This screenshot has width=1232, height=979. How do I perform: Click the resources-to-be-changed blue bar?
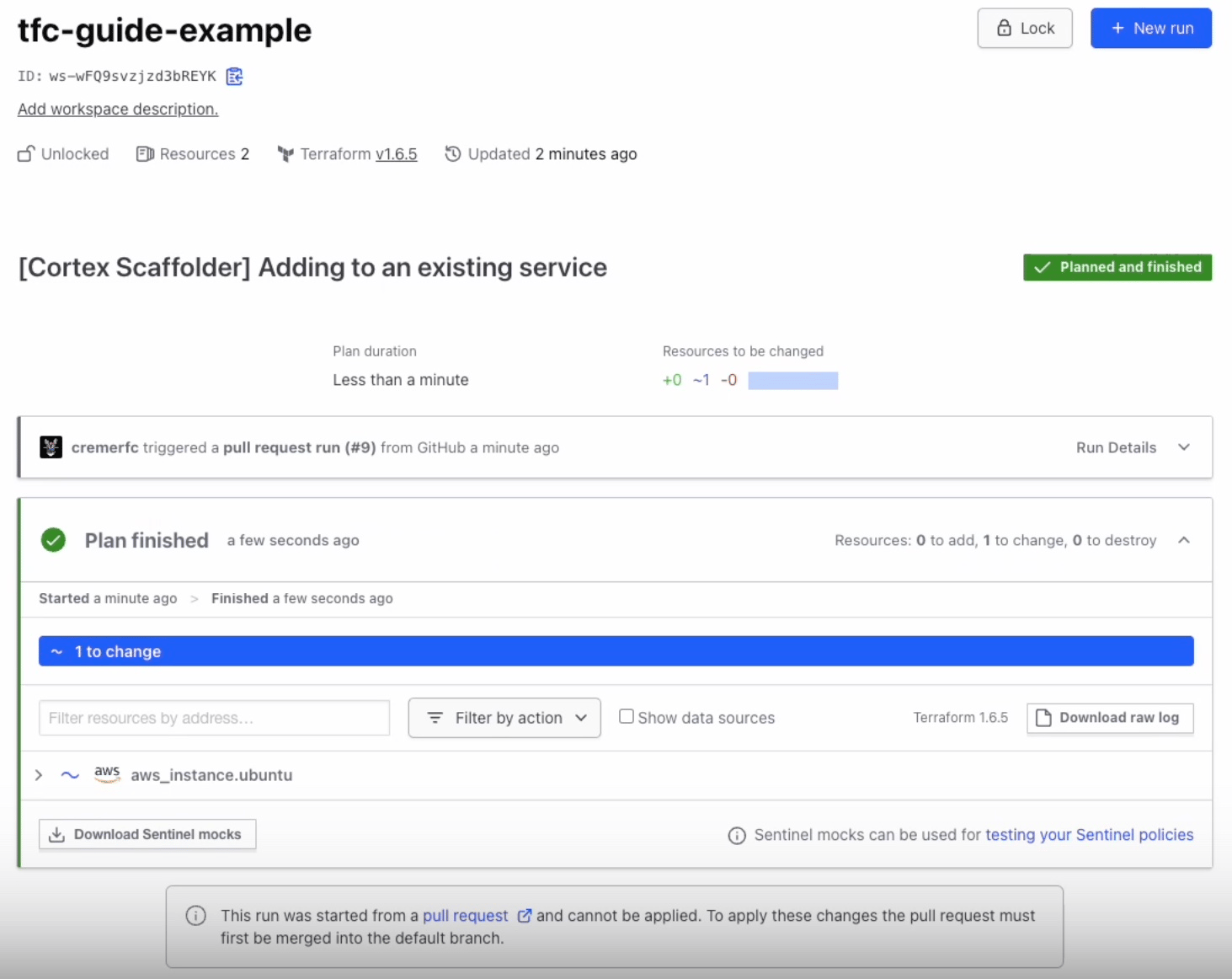click(x=793, y=381)
